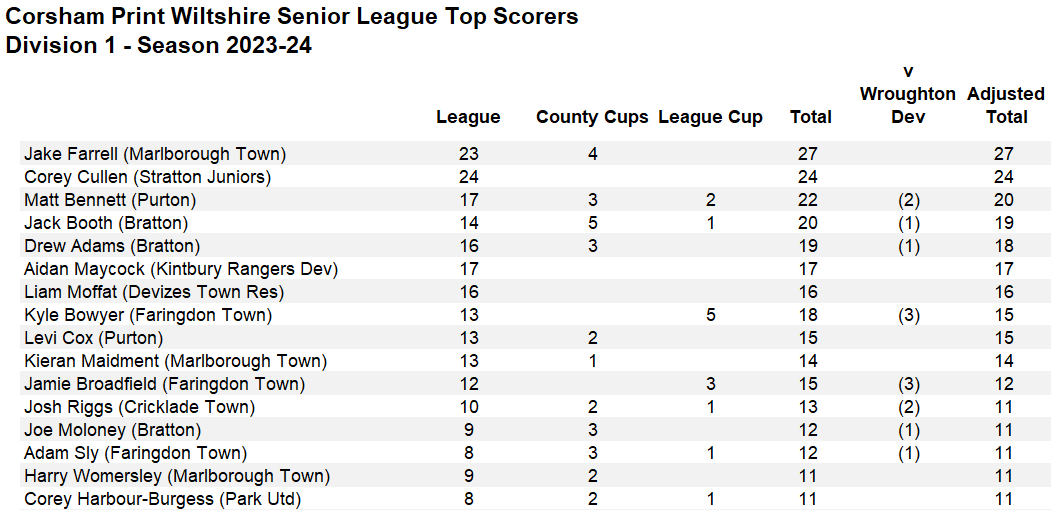Select the County Cups column header
This screenshot has width=1051, height=510.
(x=592, y=117)
